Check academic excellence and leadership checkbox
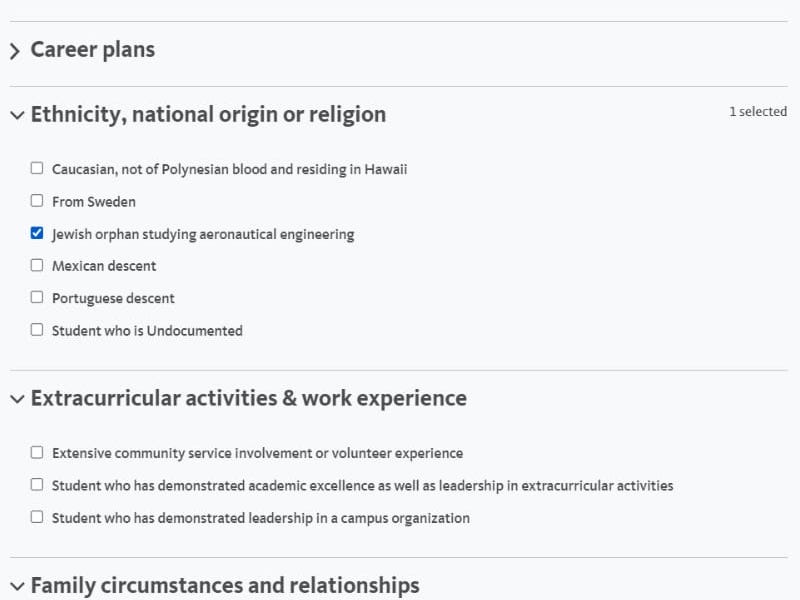 37,484
